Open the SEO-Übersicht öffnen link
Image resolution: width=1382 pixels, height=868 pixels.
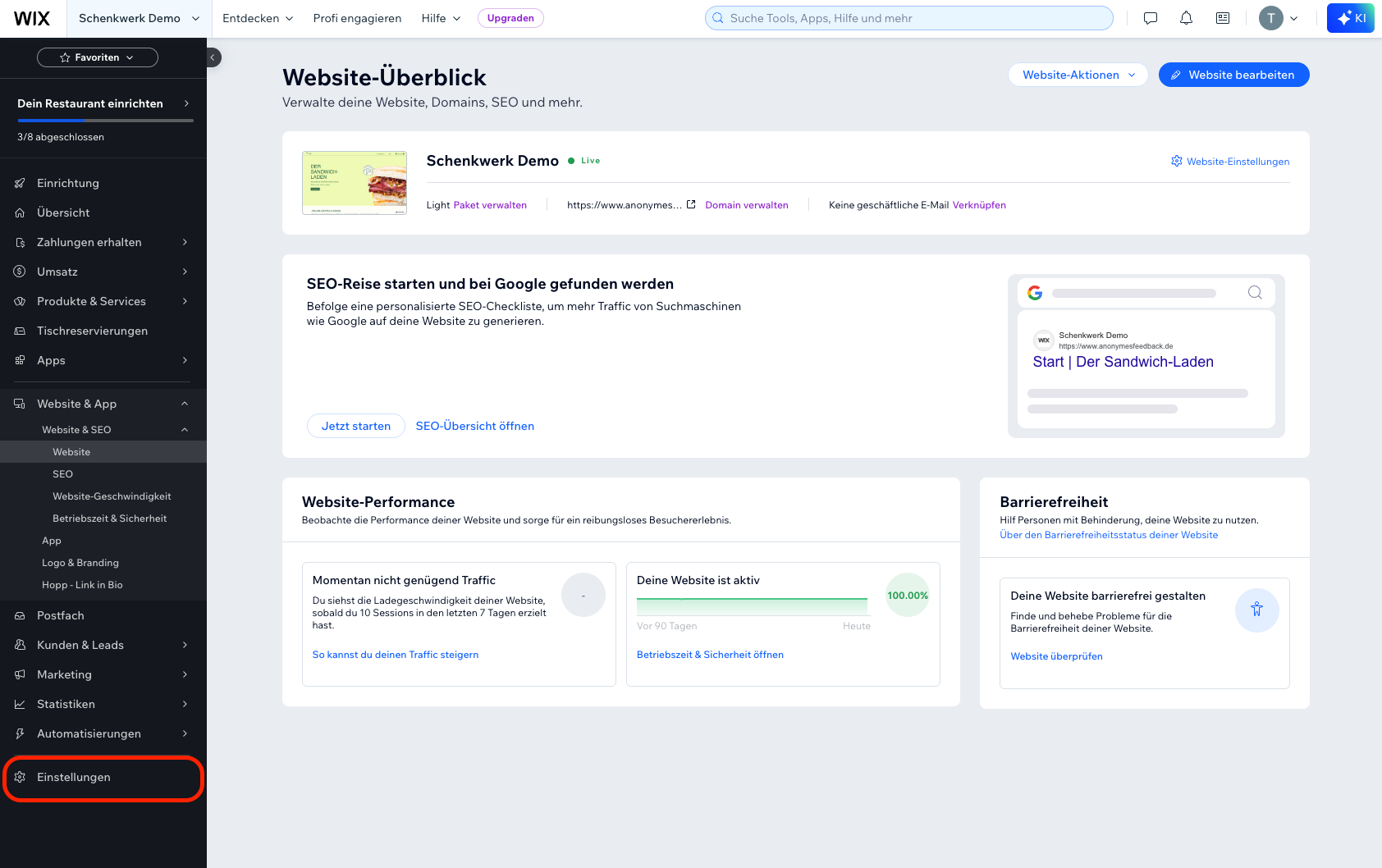(474, 426)
